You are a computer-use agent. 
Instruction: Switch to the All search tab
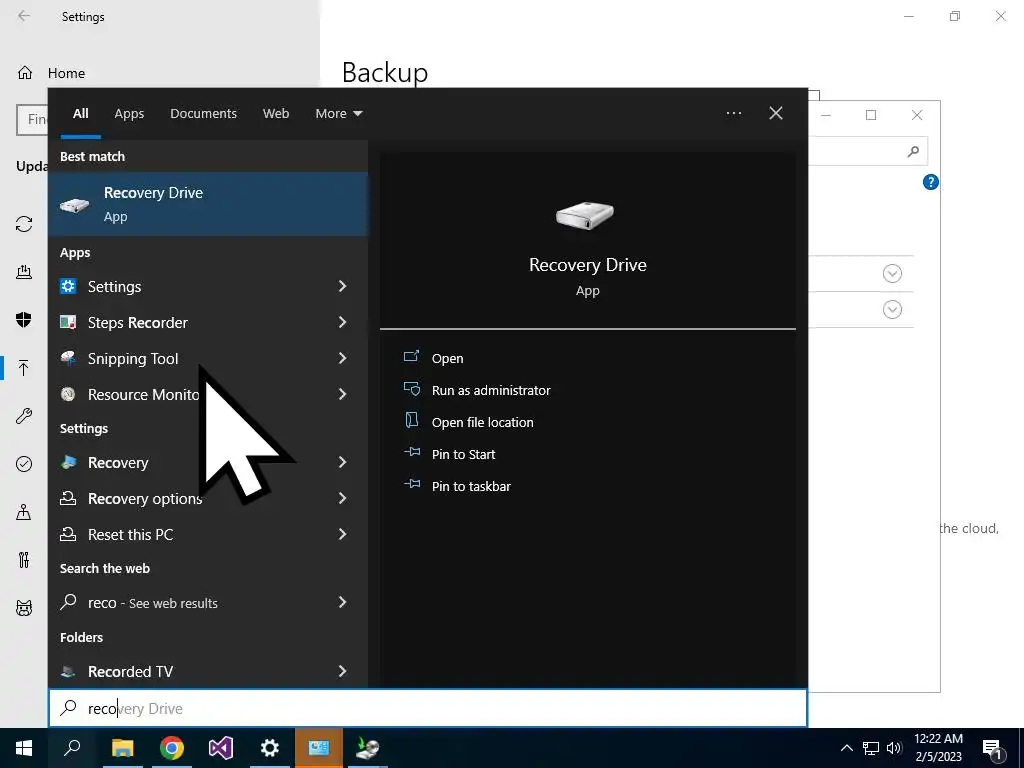(80, 114)
